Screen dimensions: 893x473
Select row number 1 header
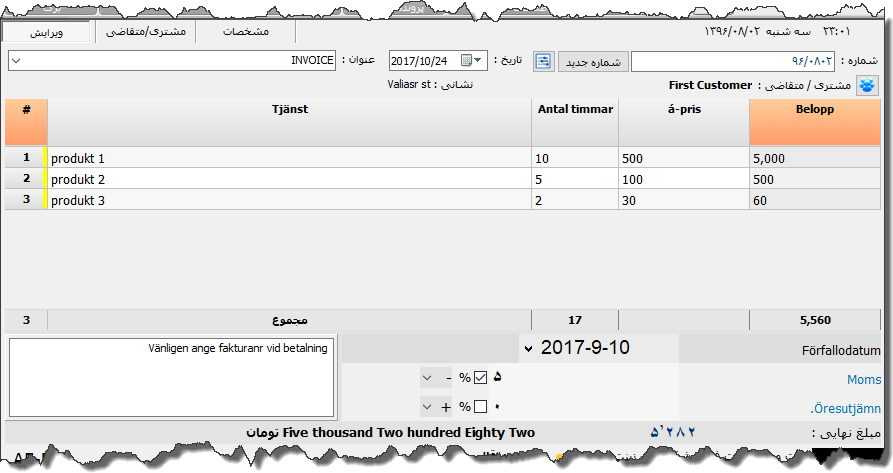click(x=26, y=158)
